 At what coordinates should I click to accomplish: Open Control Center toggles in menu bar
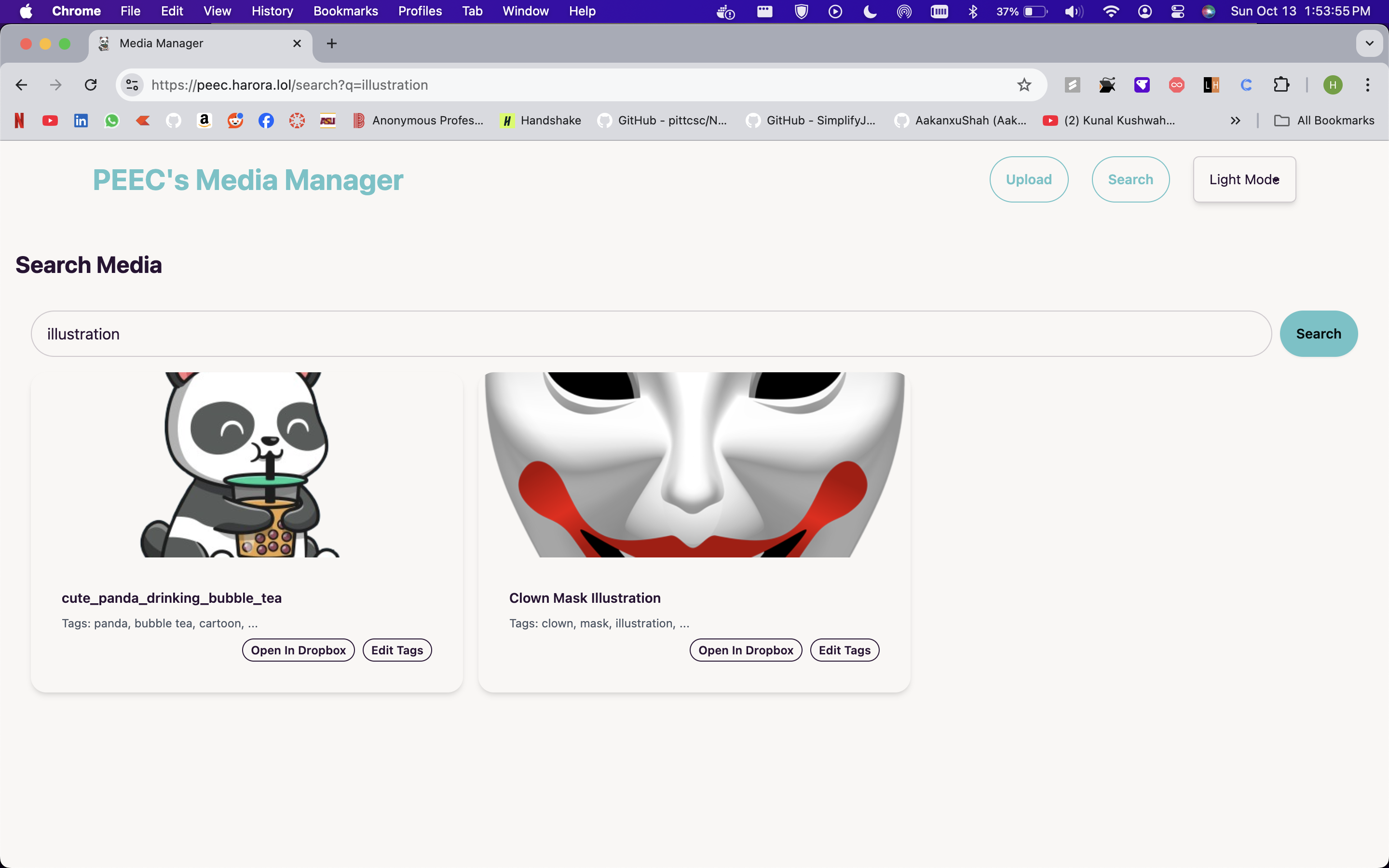click(x=1177, y=12)
